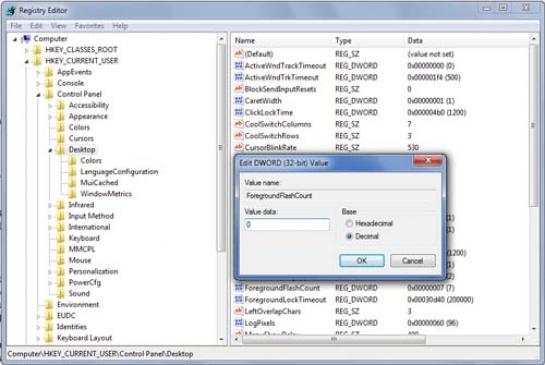The width and height of the screenshot is (545, 365).
Task: Open the Favorites menu
Action: click(89, 26)
